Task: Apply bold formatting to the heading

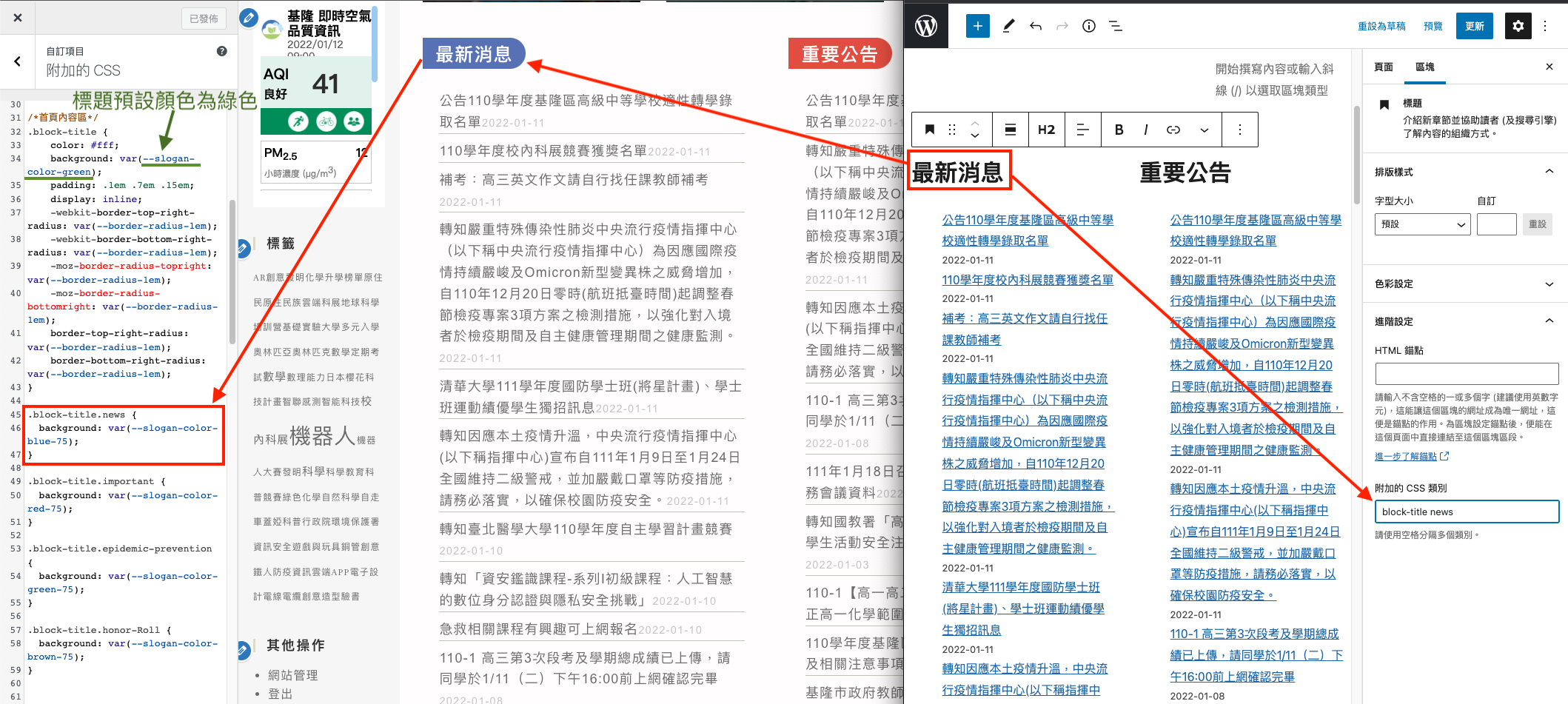Action: pyautogui.click(x=1119, y=130)
